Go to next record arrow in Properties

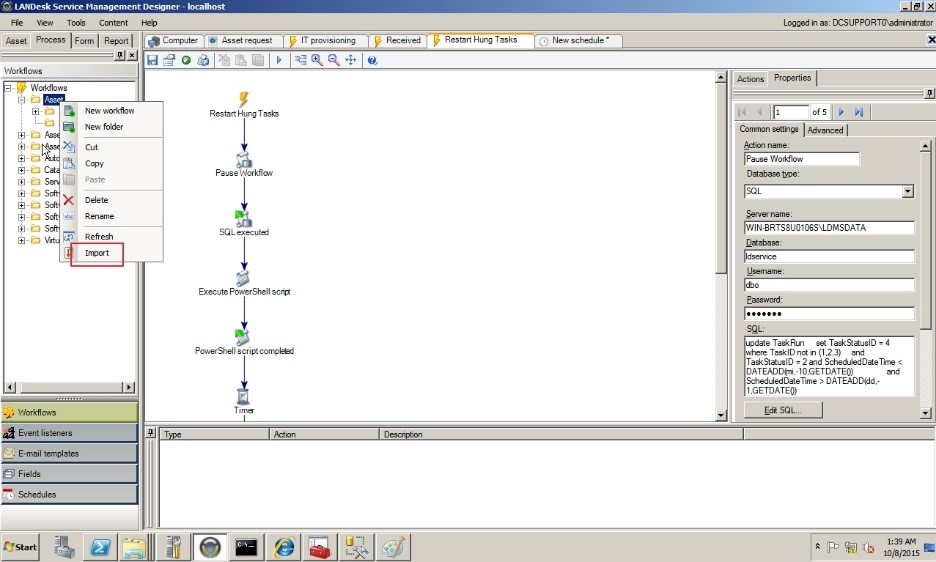pyautogui.click(x=842, y=112)
